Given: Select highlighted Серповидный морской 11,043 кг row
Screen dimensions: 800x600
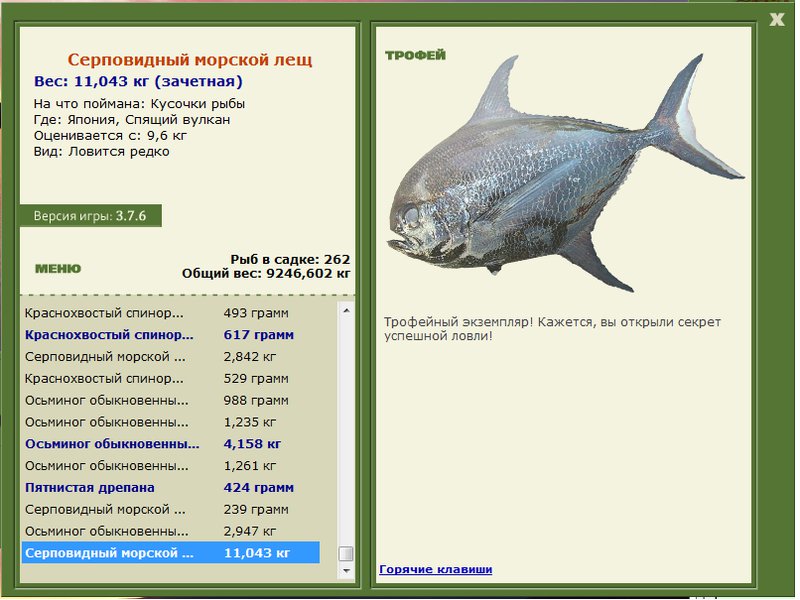Looking at the screenshot, I should point(171,553).
